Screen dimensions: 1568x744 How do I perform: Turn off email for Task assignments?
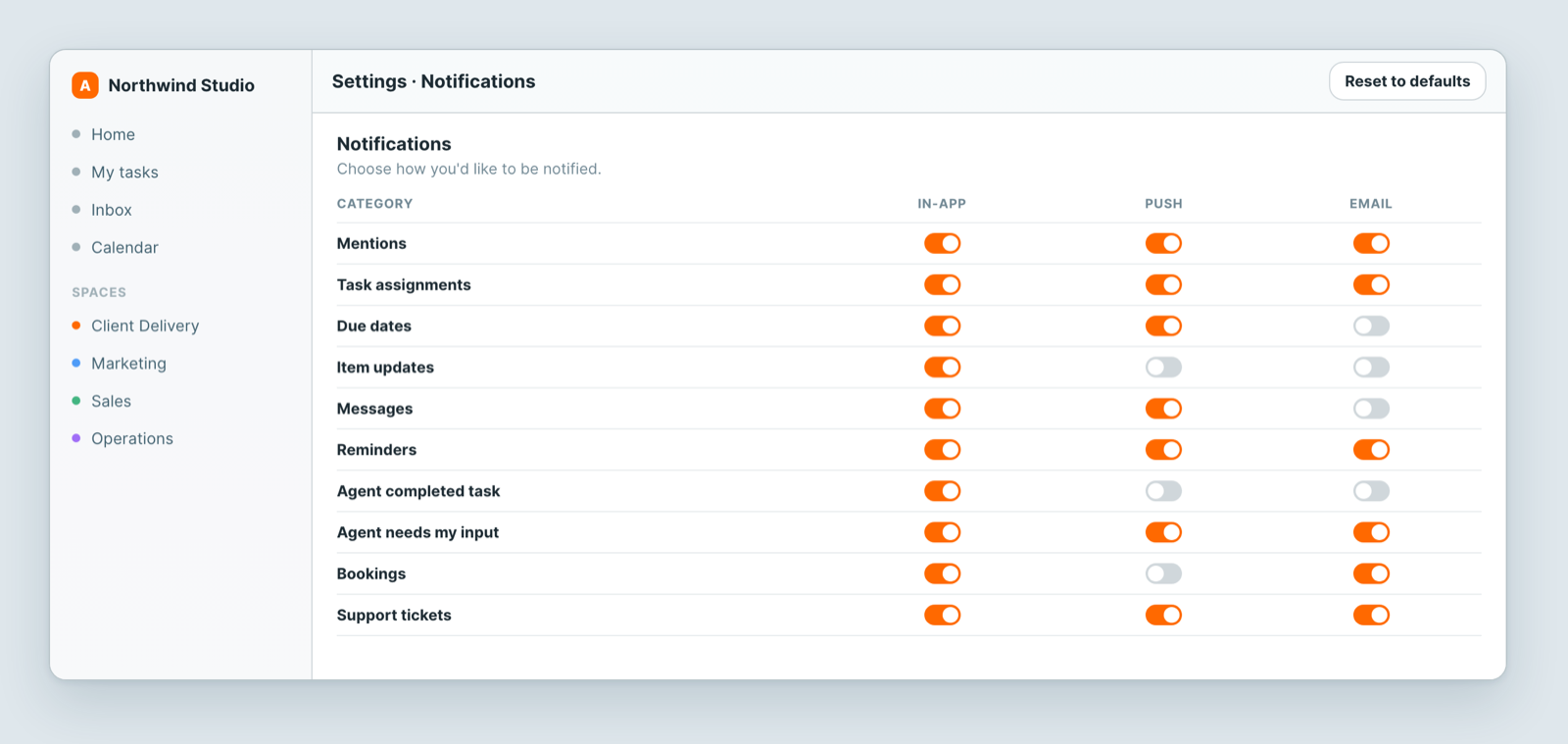1372,285
